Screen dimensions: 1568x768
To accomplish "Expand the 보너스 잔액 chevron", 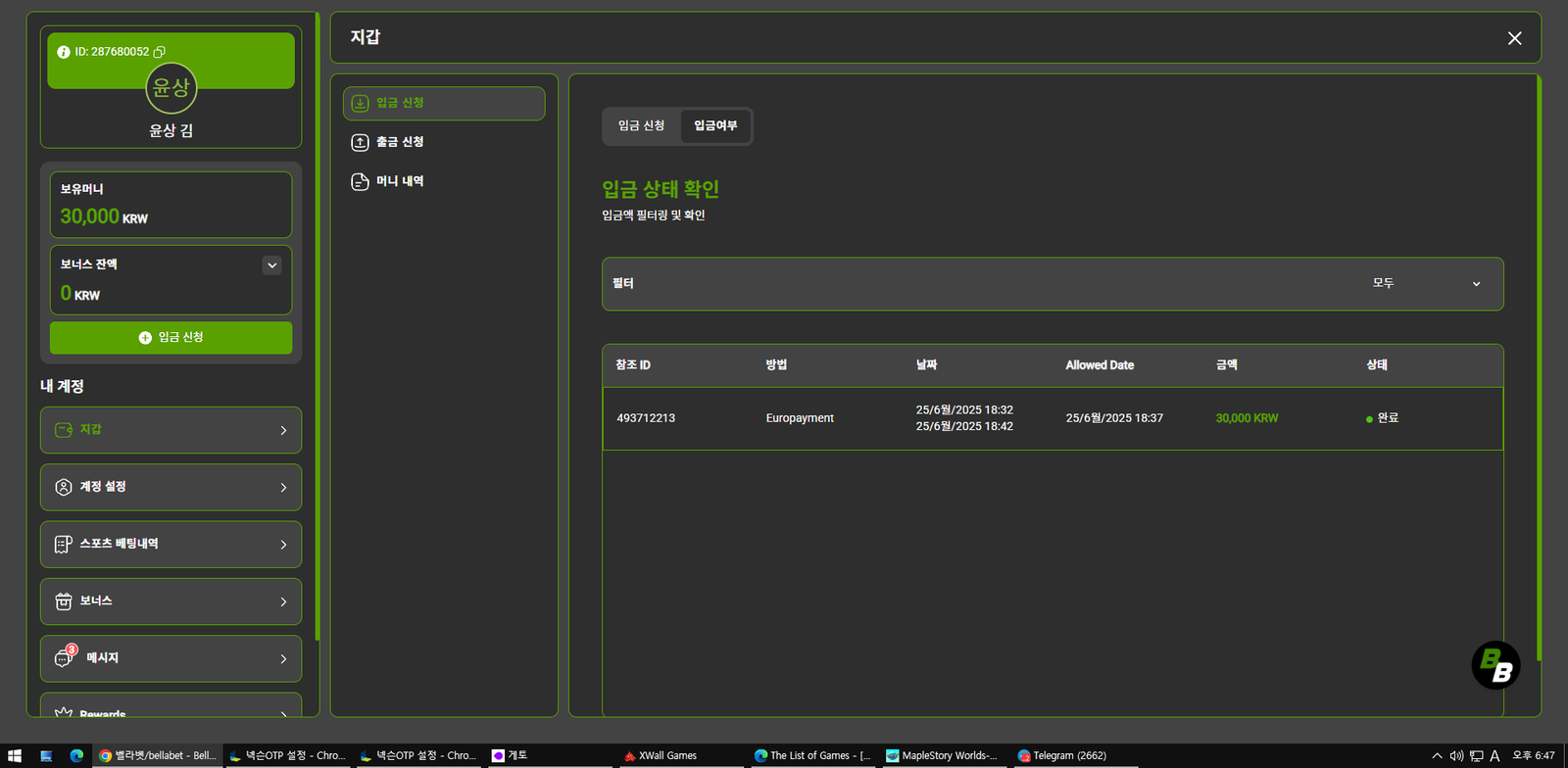I will click(272, 264).
